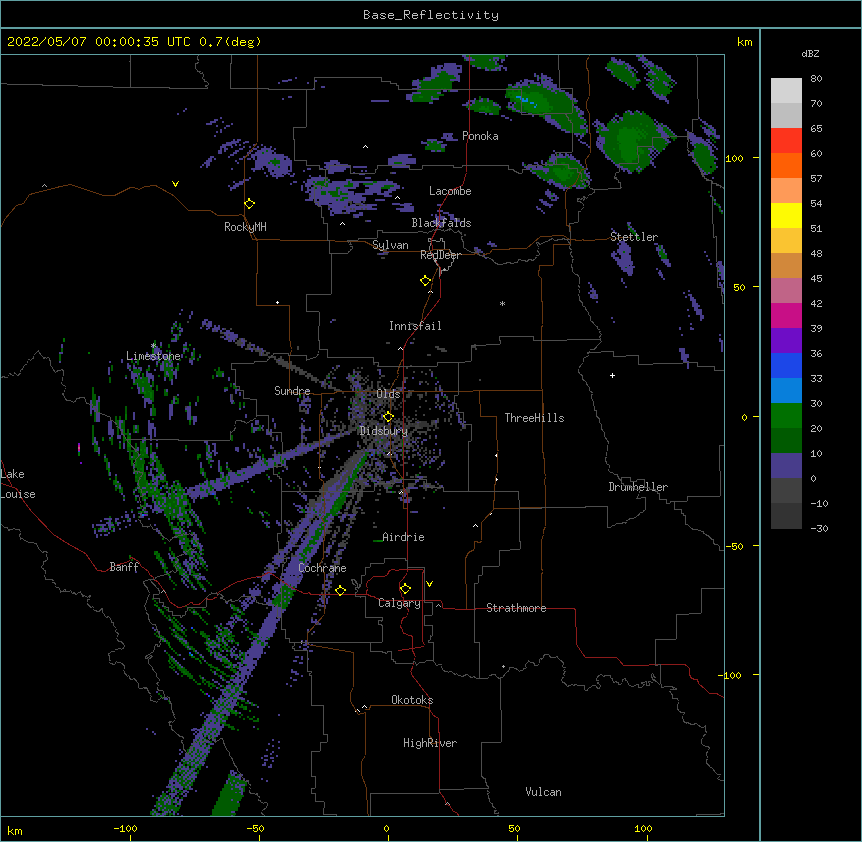
Task: Click the Okotoks label
Action: point(412,700)
